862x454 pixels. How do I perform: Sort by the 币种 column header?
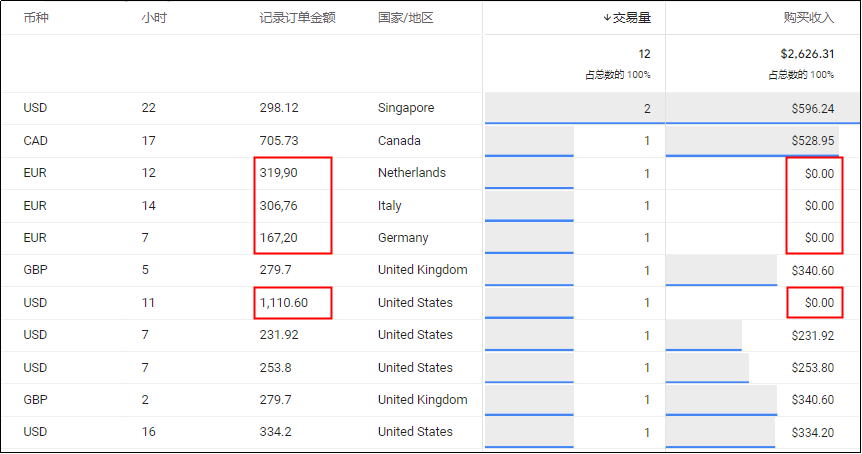tap(36, 18)
